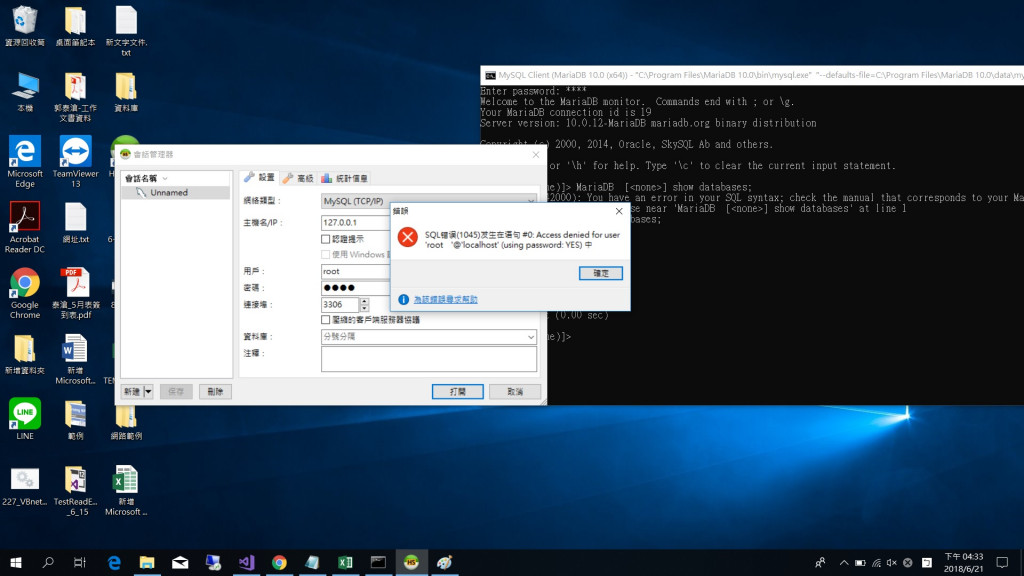Screen dimensions: 1024x576
Task: Click the 新建 new session button
Action: point(132,391)
